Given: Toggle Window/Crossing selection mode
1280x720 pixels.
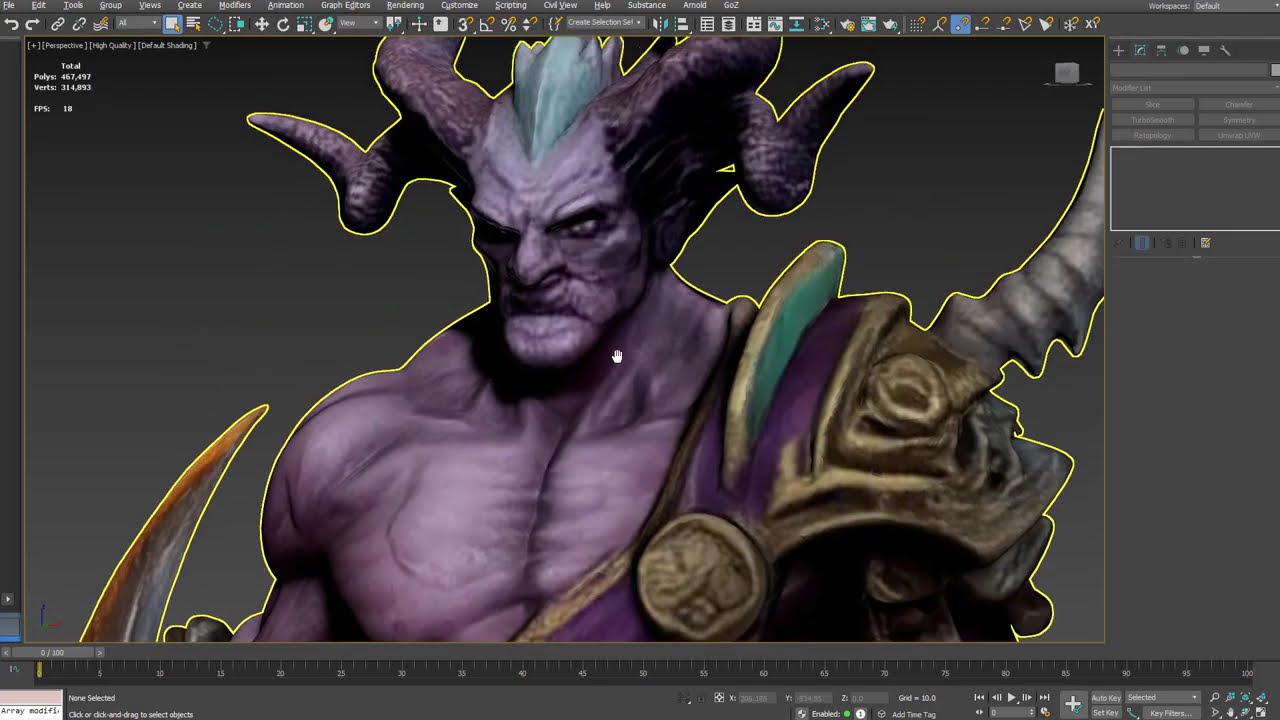Looking at the screenshot, I should click(236, 24).
